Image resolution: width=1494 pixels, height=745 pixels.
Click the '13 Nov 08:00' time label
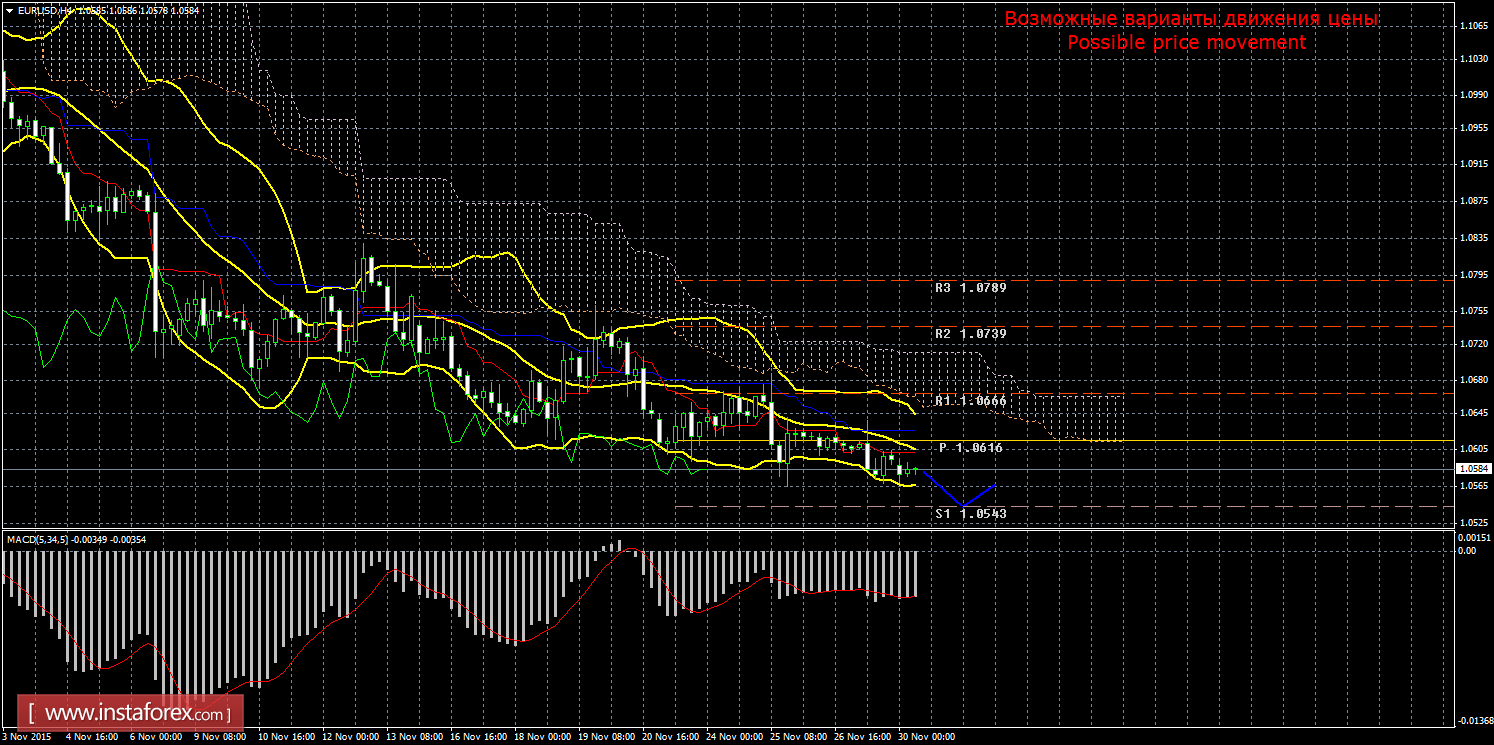point(414,737)
